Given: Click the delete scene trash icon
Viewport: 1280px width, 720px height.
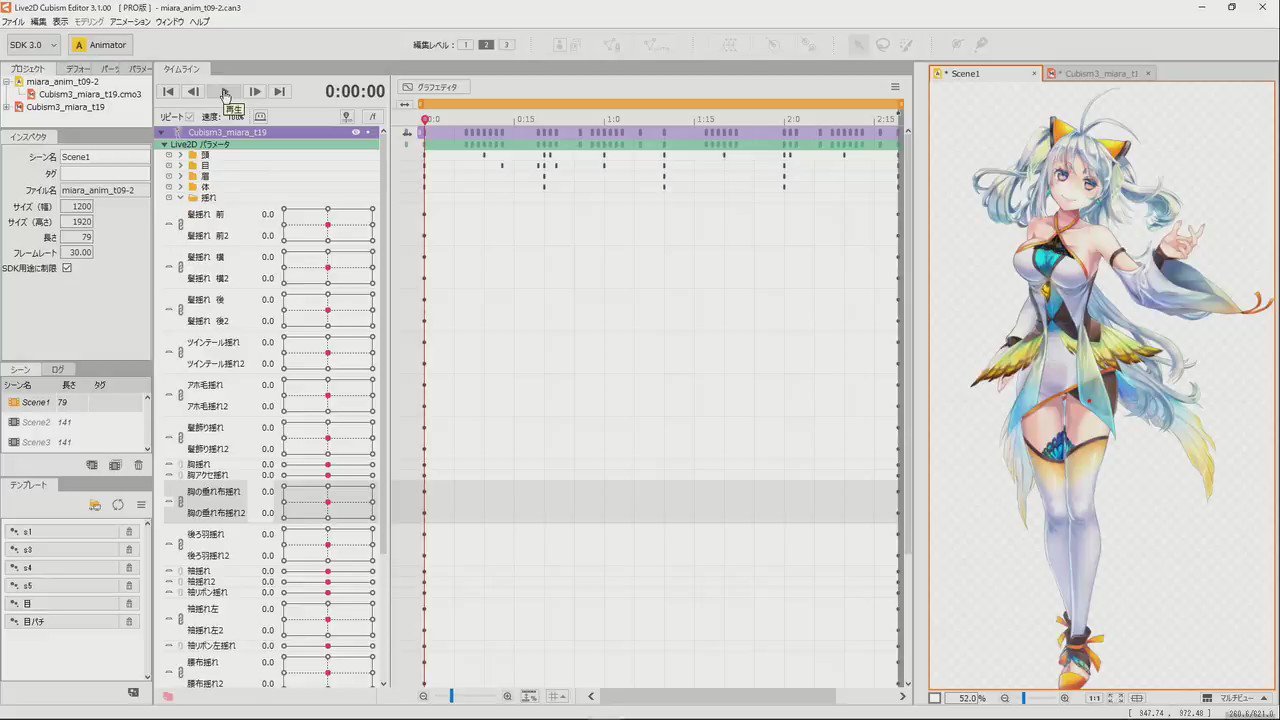Looking at the screenshot, I should click(139, 465).
